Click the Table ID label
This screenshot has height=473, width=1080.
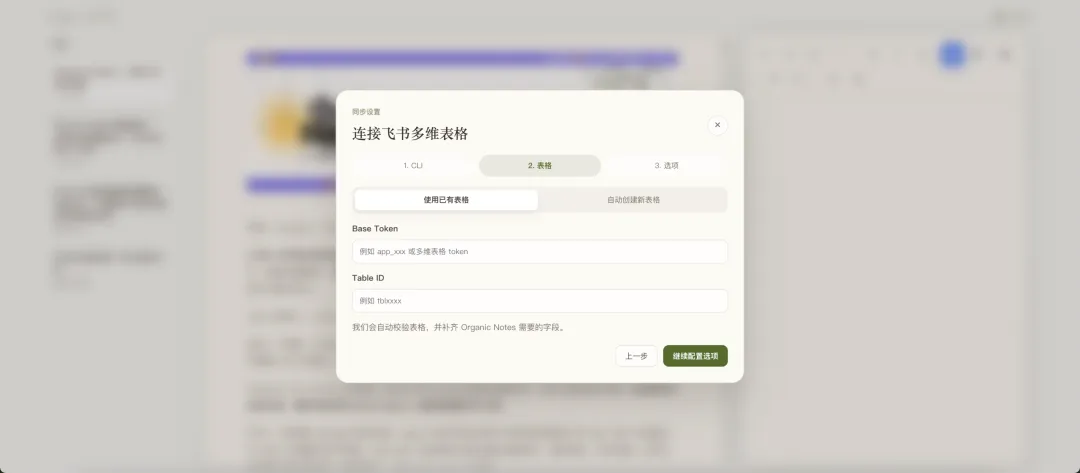[368, 278]
